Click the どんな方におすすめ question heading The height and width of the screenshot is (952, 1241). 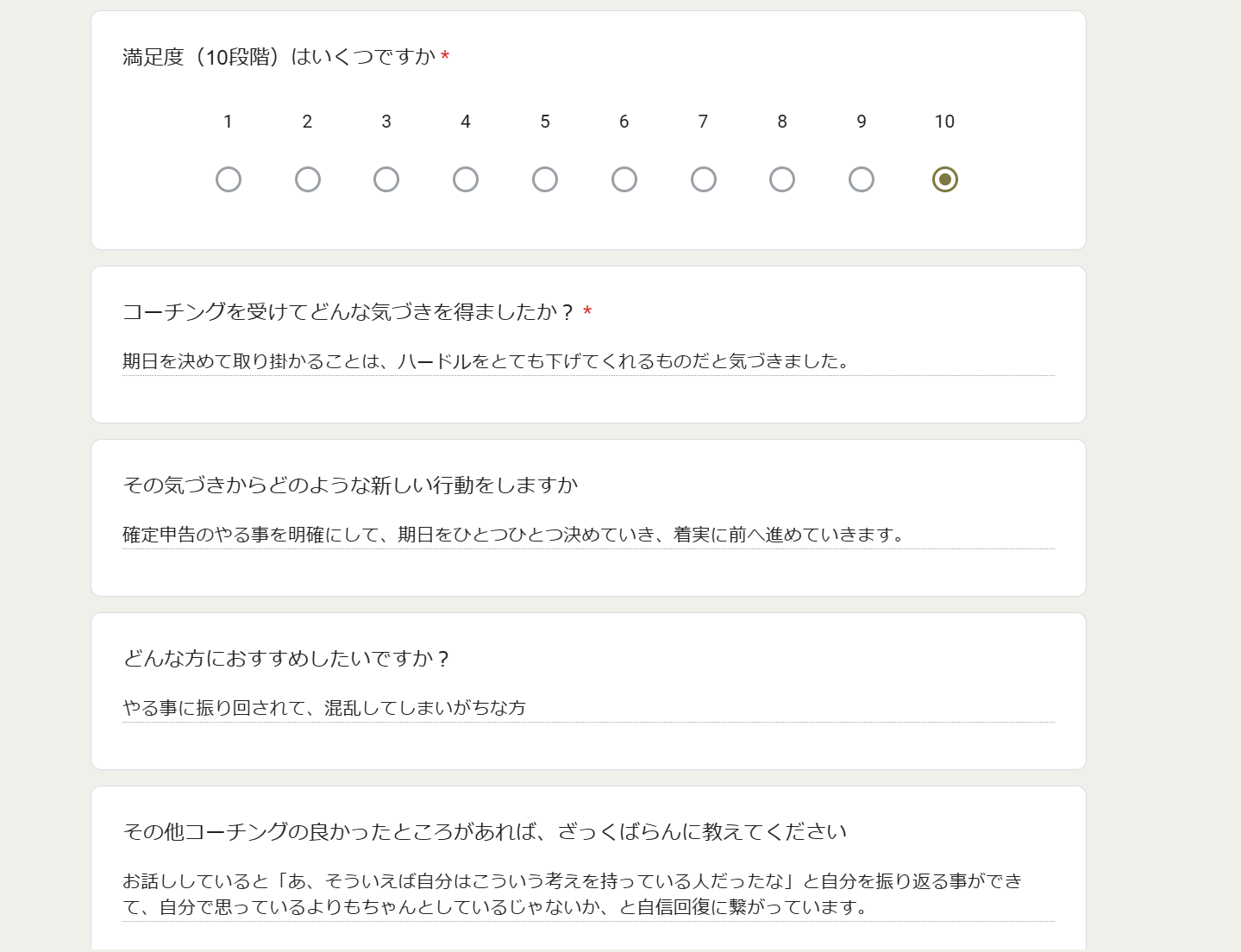click(286, 659)
